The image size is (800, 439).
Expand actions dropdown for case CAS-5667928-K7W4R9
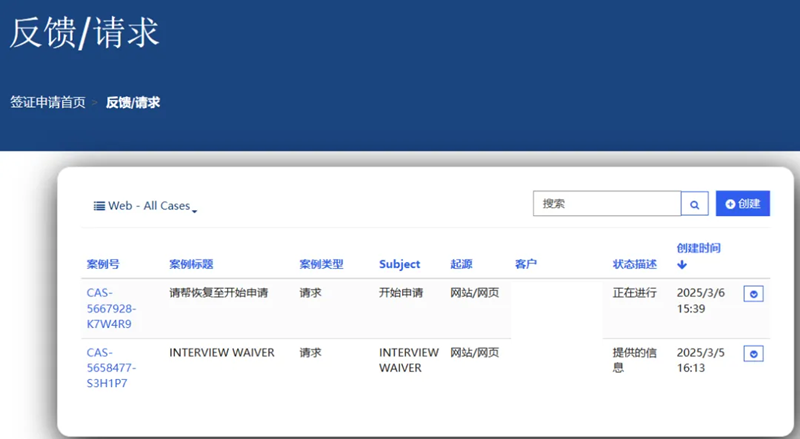pyautogui.click(x=753, y=294)
